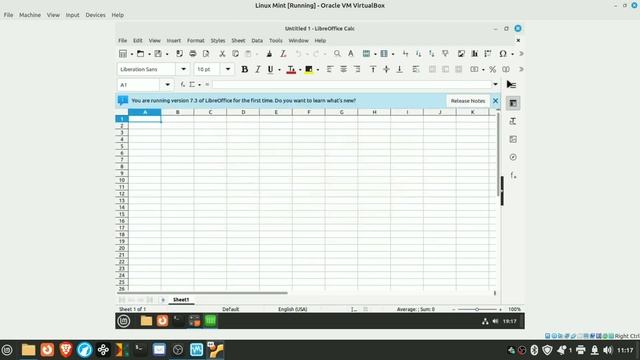Viewport: 640px width, 360px height.
Task: Open the Tools menu
Action: pyautogui.click(x=276, y=40)
